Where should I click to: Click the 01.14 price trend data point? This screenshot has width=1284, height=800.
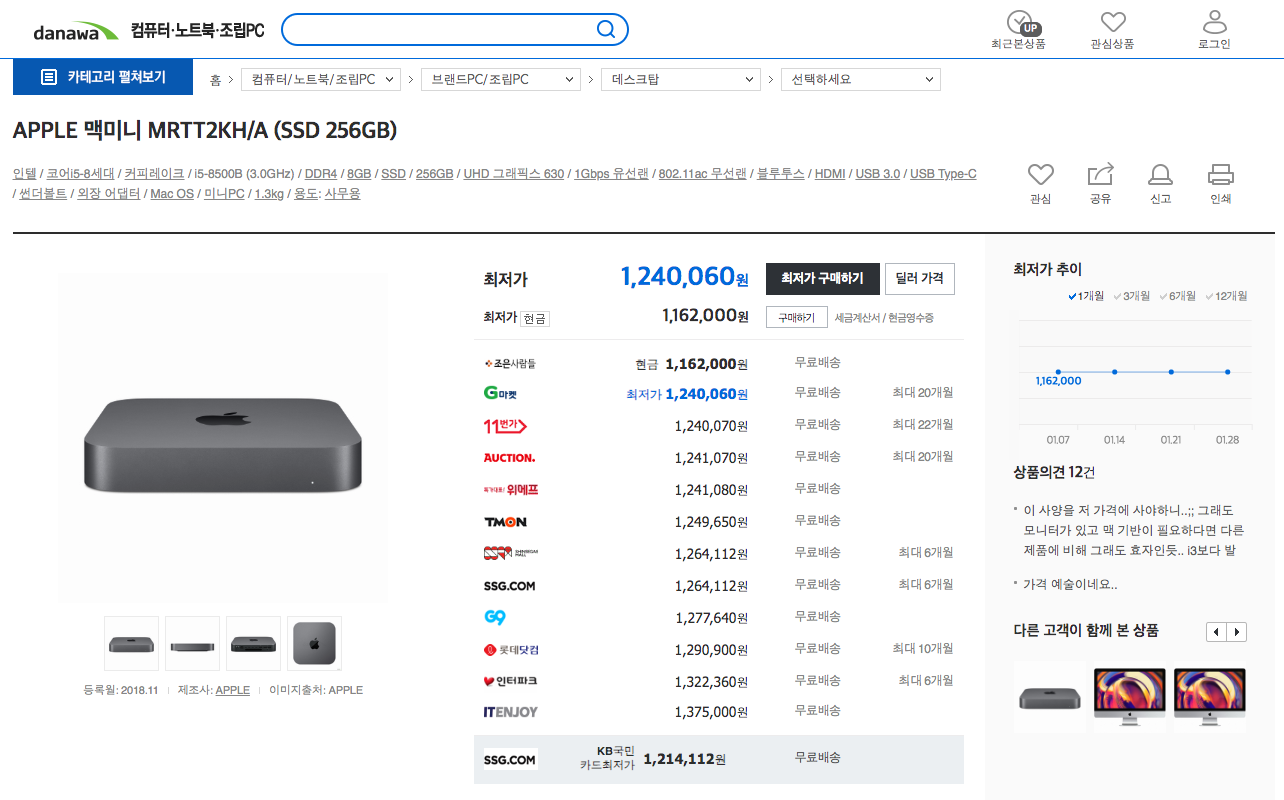point(1114,372)
